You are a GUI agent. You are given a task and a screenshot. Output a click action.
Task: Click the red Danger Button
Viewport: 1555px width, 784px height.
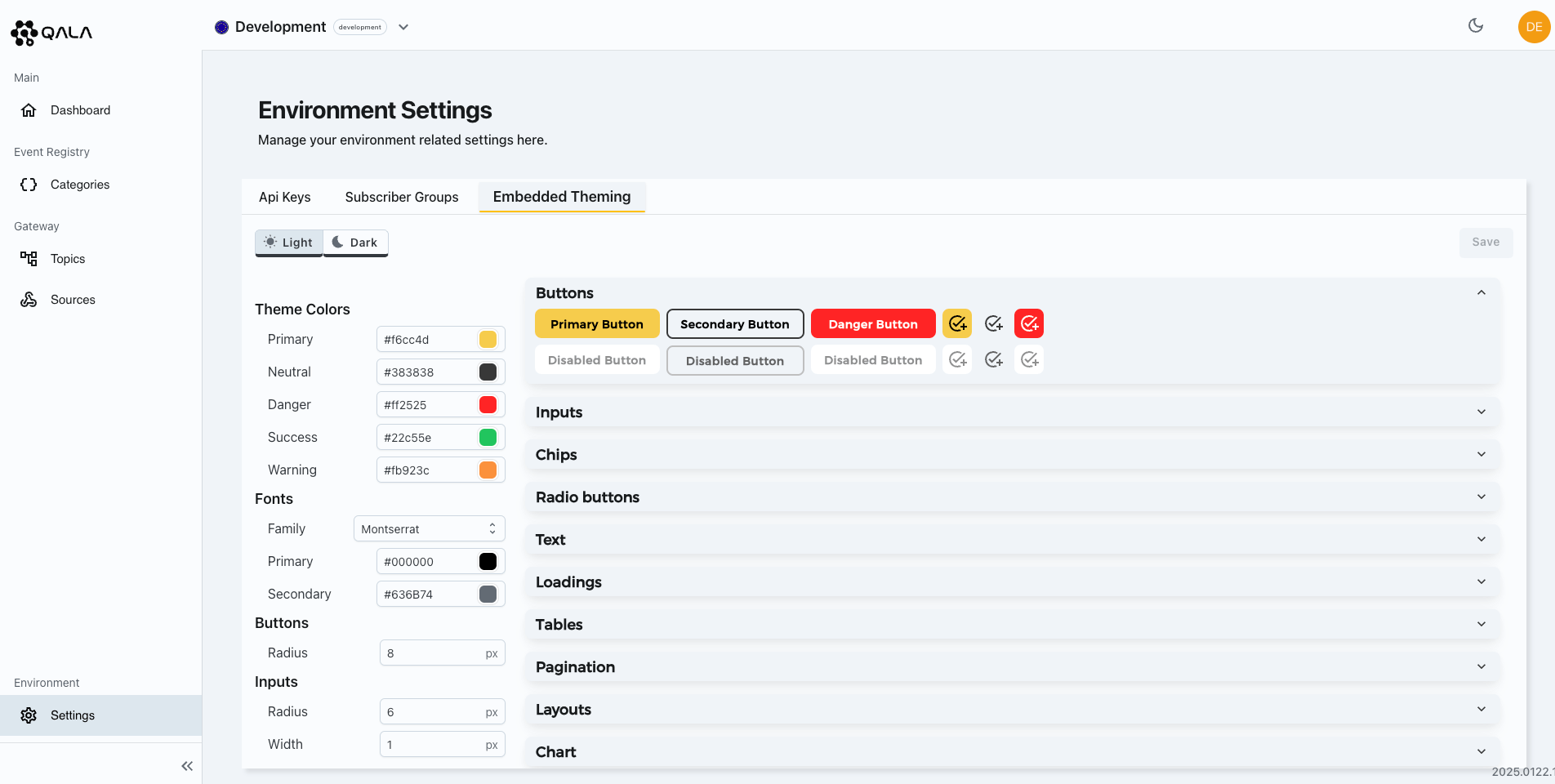coord(872,324)
